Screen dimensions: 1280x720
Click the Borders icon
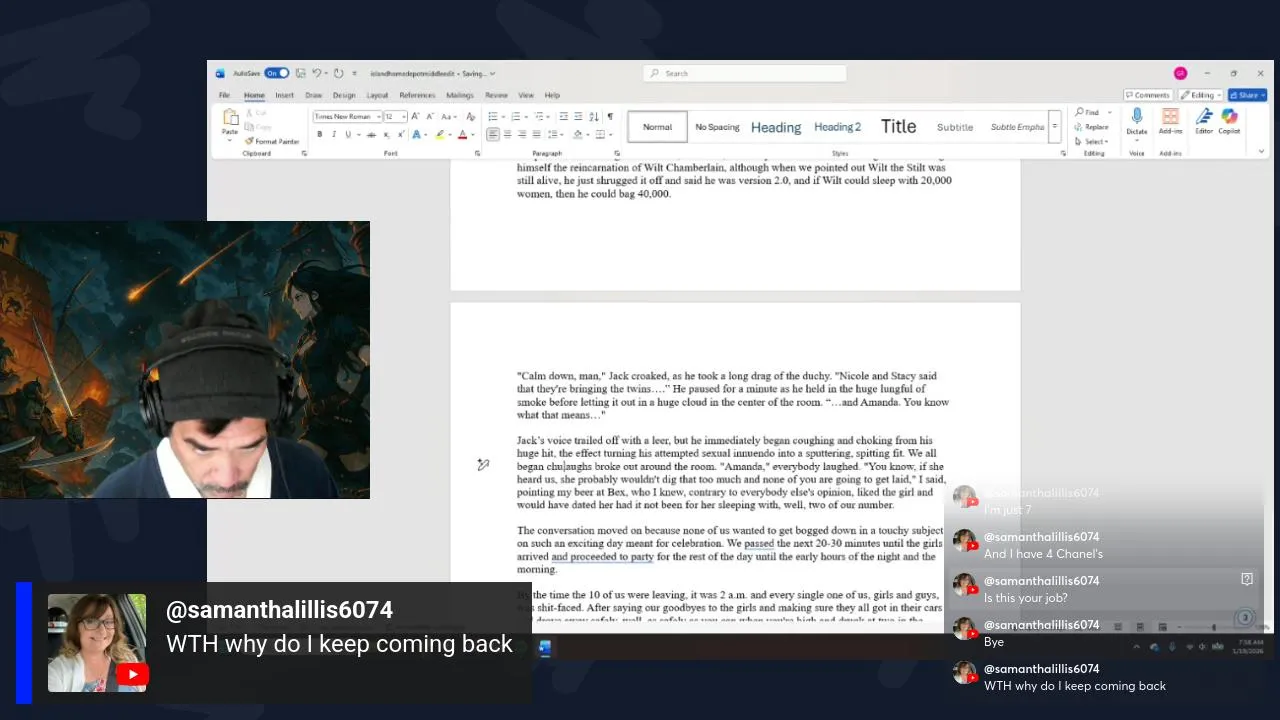pyautogui.click(x=600, y=135)
